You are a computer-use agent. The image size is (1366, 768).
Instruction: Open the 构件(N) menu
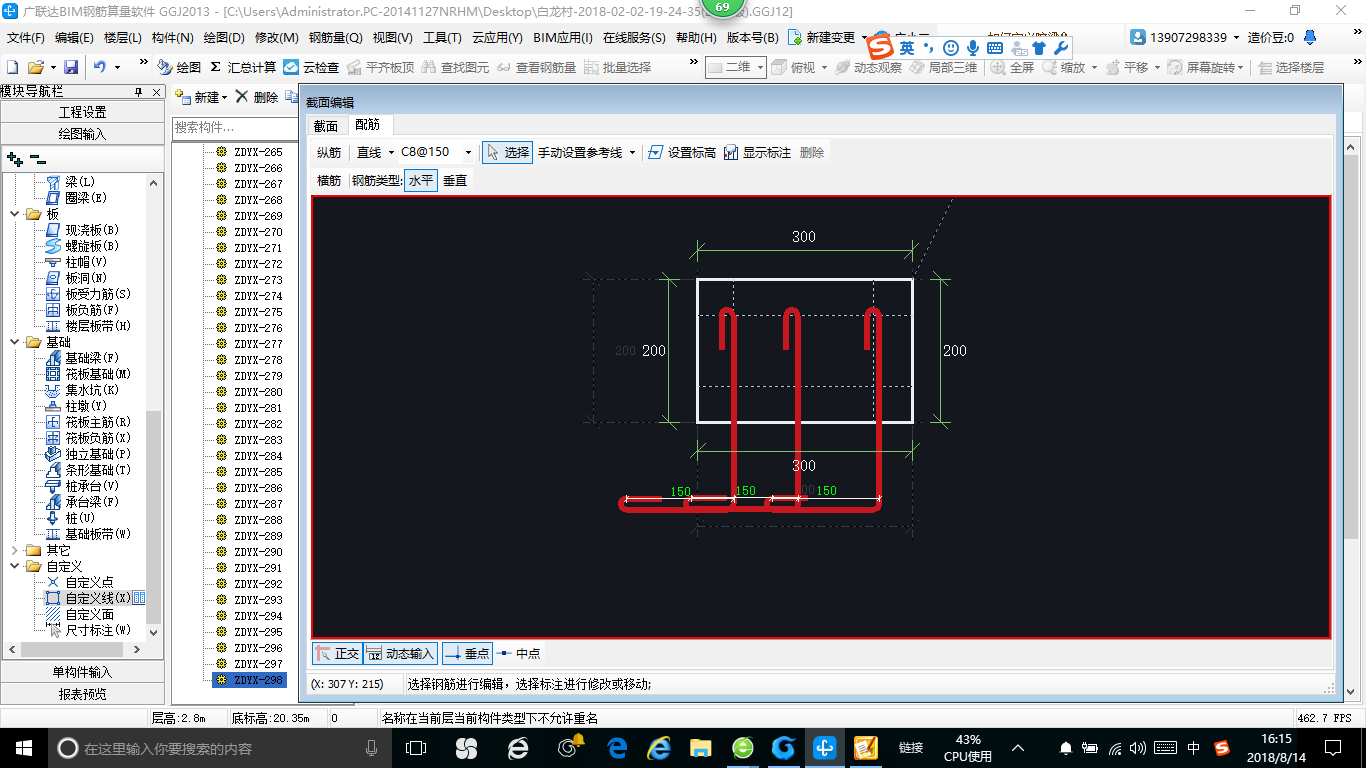(x=173, y=37)
